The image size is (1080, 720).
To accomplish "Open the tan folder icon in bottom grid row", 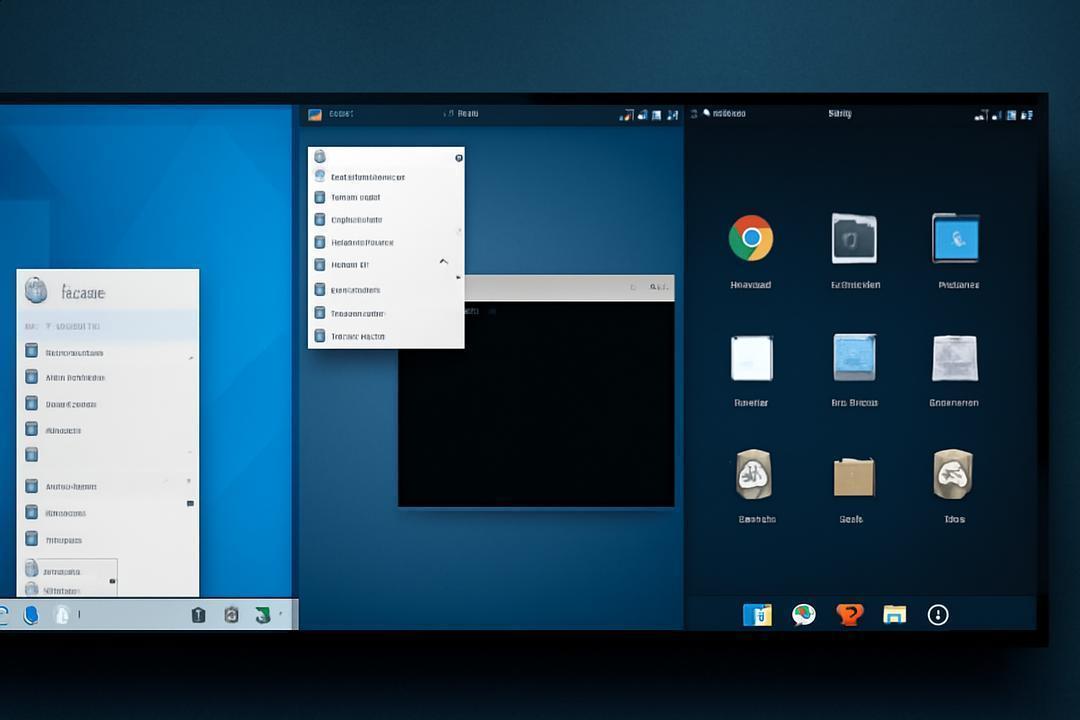I will [x=853, y=476].
